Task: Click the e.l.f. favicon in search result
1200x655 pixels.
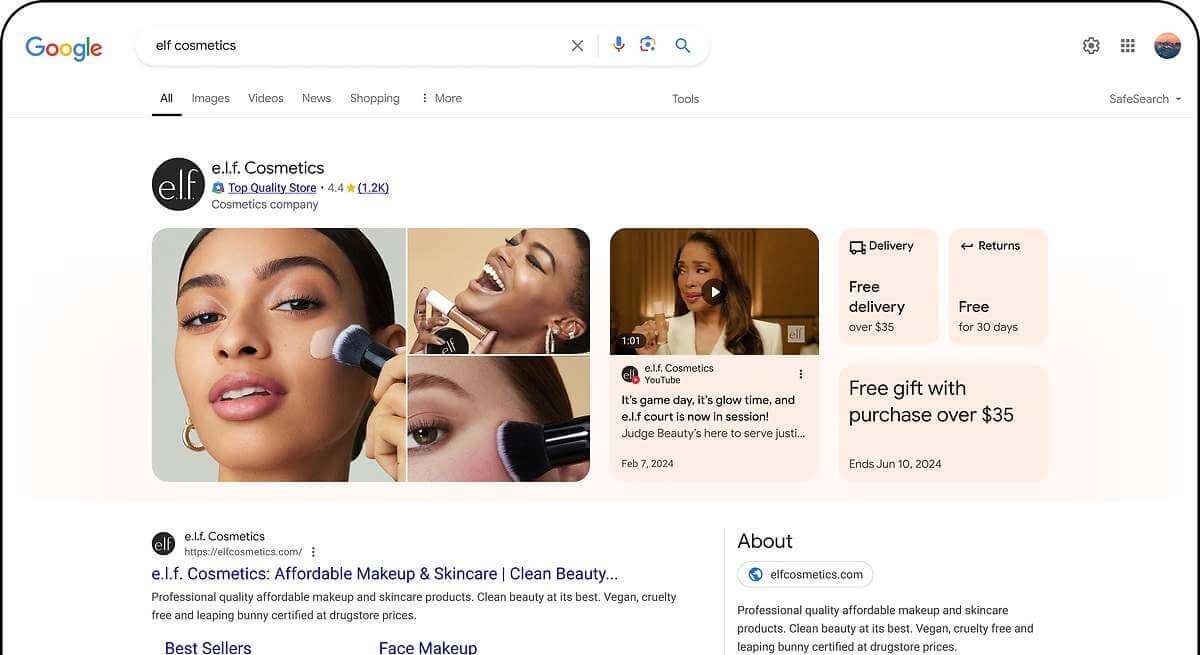Action: [163, 543]
